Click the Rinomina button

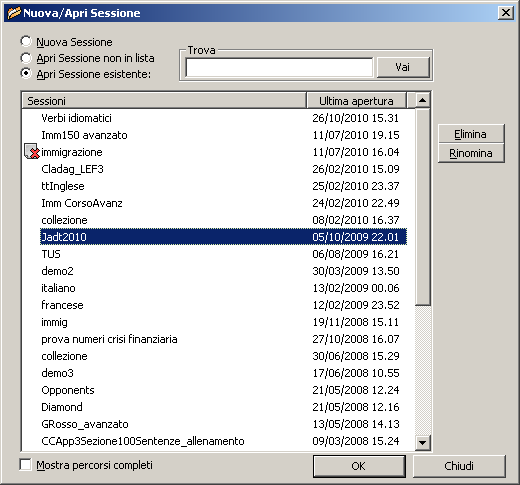(x=471, y=153)
